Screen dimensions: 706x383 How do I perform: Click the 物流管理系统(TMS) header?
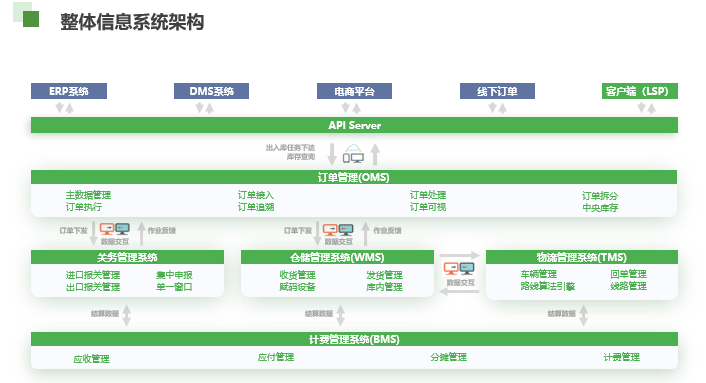coord(582,257)
